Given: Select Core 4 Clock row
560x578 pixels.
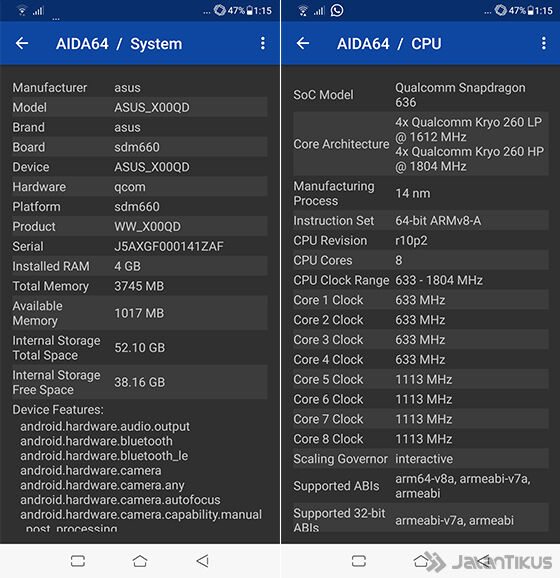Looking at the screenshot, I should click(x=421, y=360).
